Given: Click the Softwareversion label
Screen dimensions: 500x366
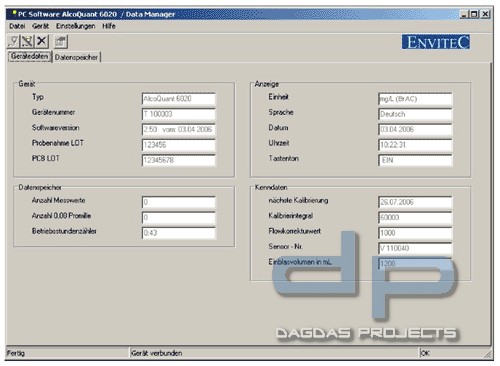Looking at the screenshot, I should 56,128.
